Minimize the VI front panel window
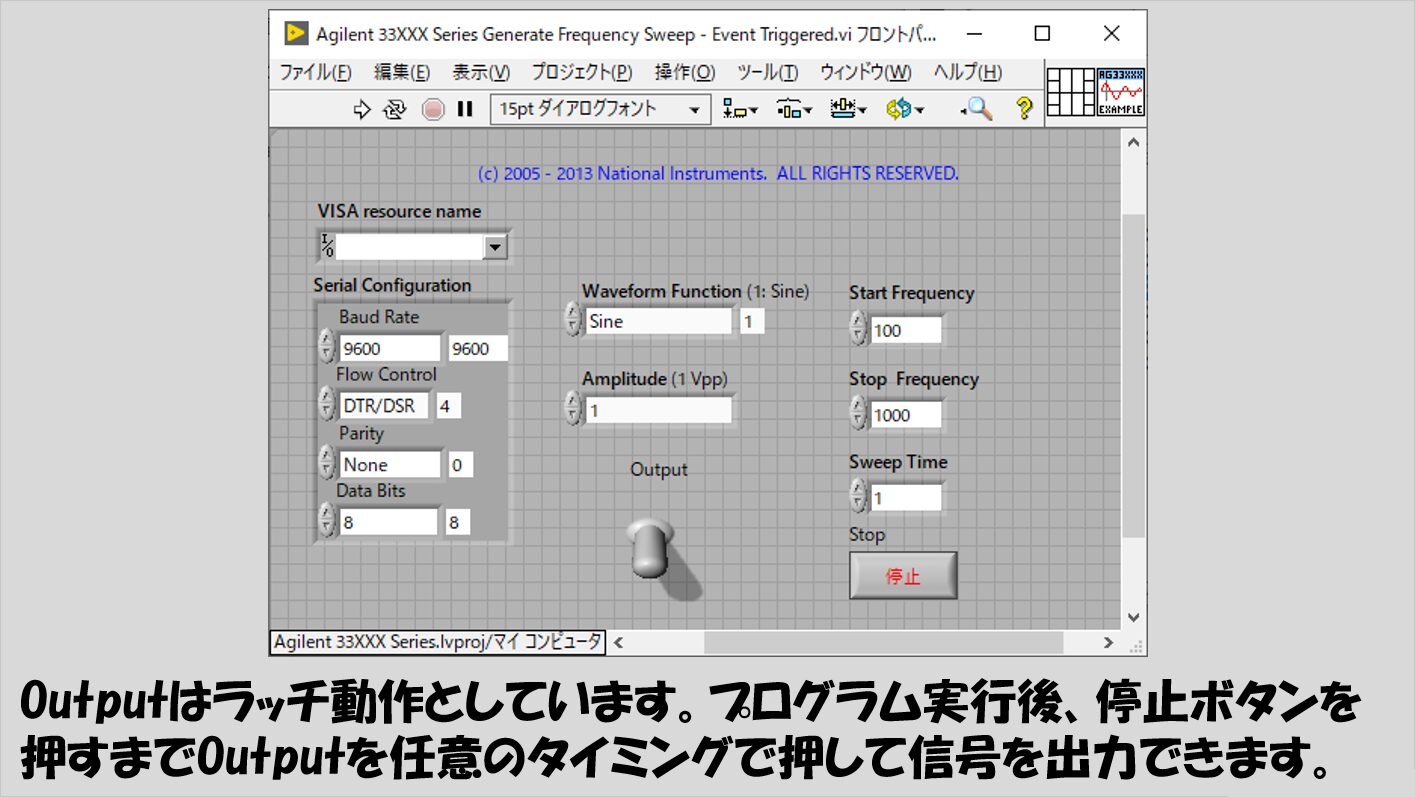This screenshot has height=797, width=1415. (x=973, y=33)
